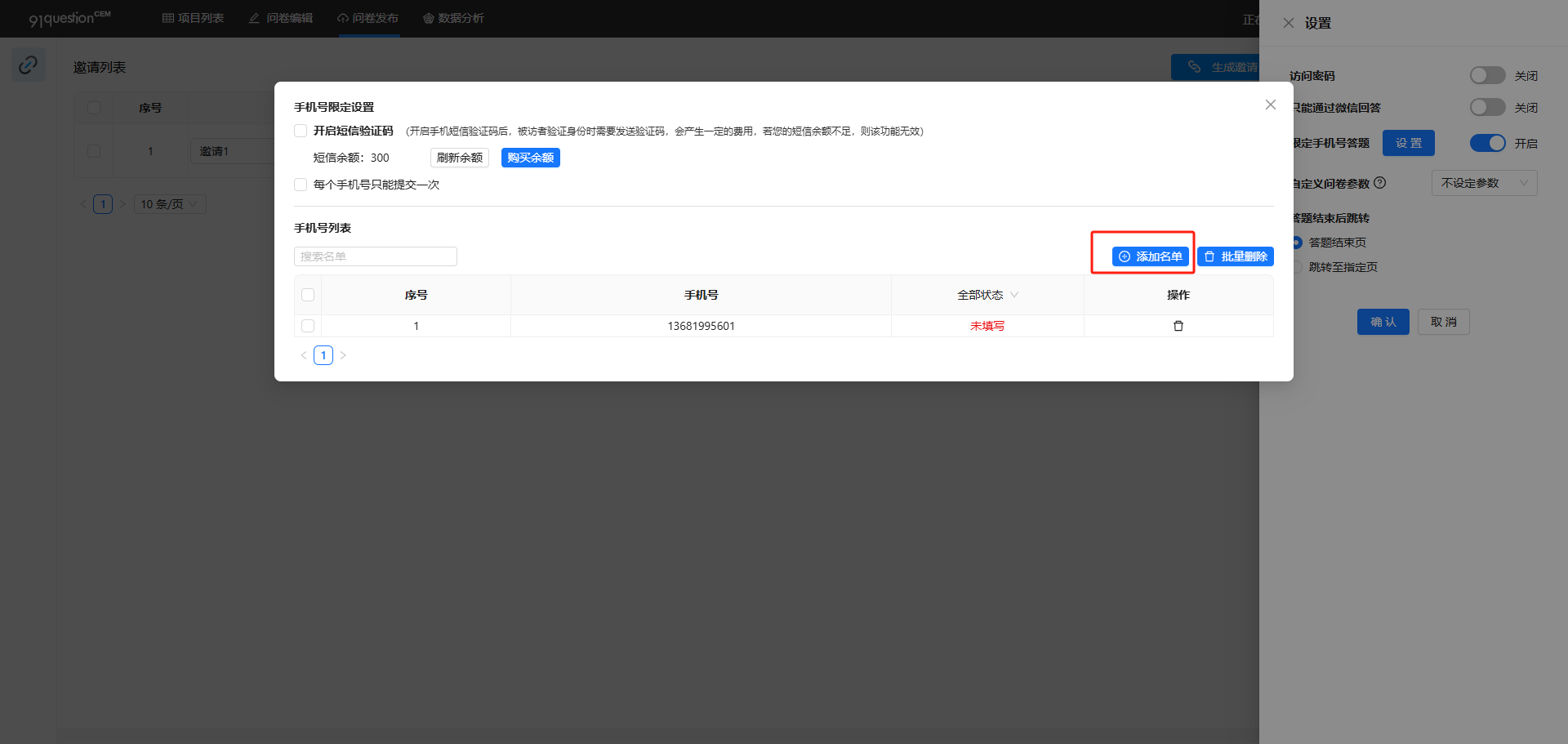Go to previous page in invitation list
Screen dimensions: 1568x744
point(83,204)
